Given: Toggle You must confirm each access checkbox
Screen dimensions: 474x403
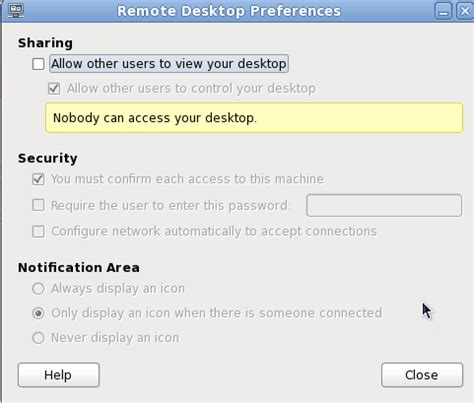Looking at the screenshot, I should [x=38, y=179].
